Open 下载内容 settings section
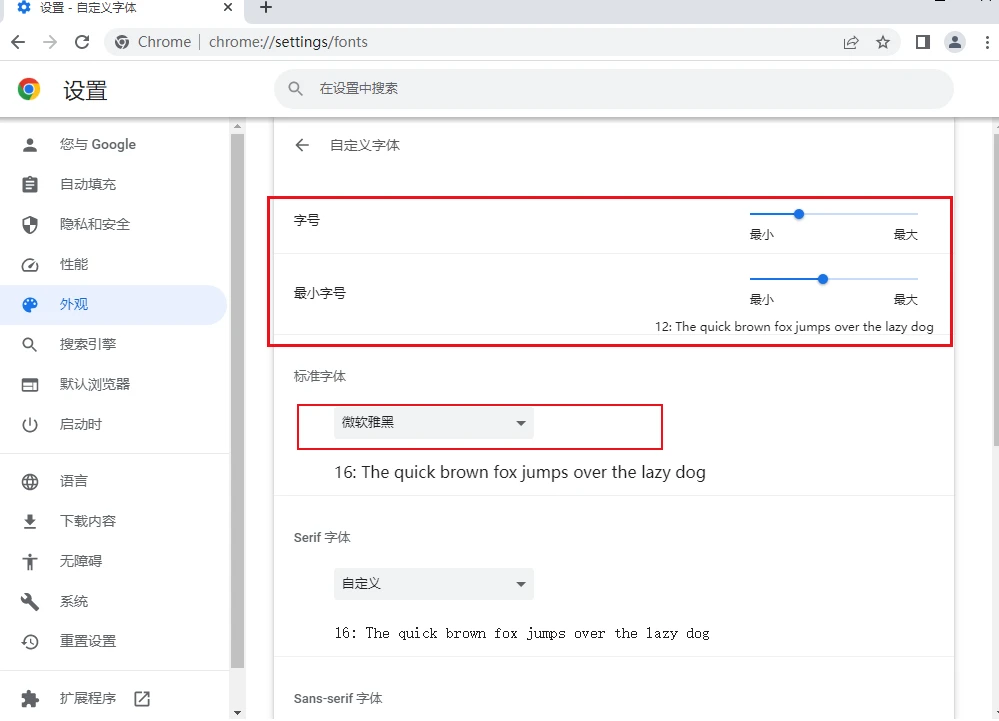Image resolution: width=999 pixels, height=721 pixels. pyautogui.click(x=88, y=521)
